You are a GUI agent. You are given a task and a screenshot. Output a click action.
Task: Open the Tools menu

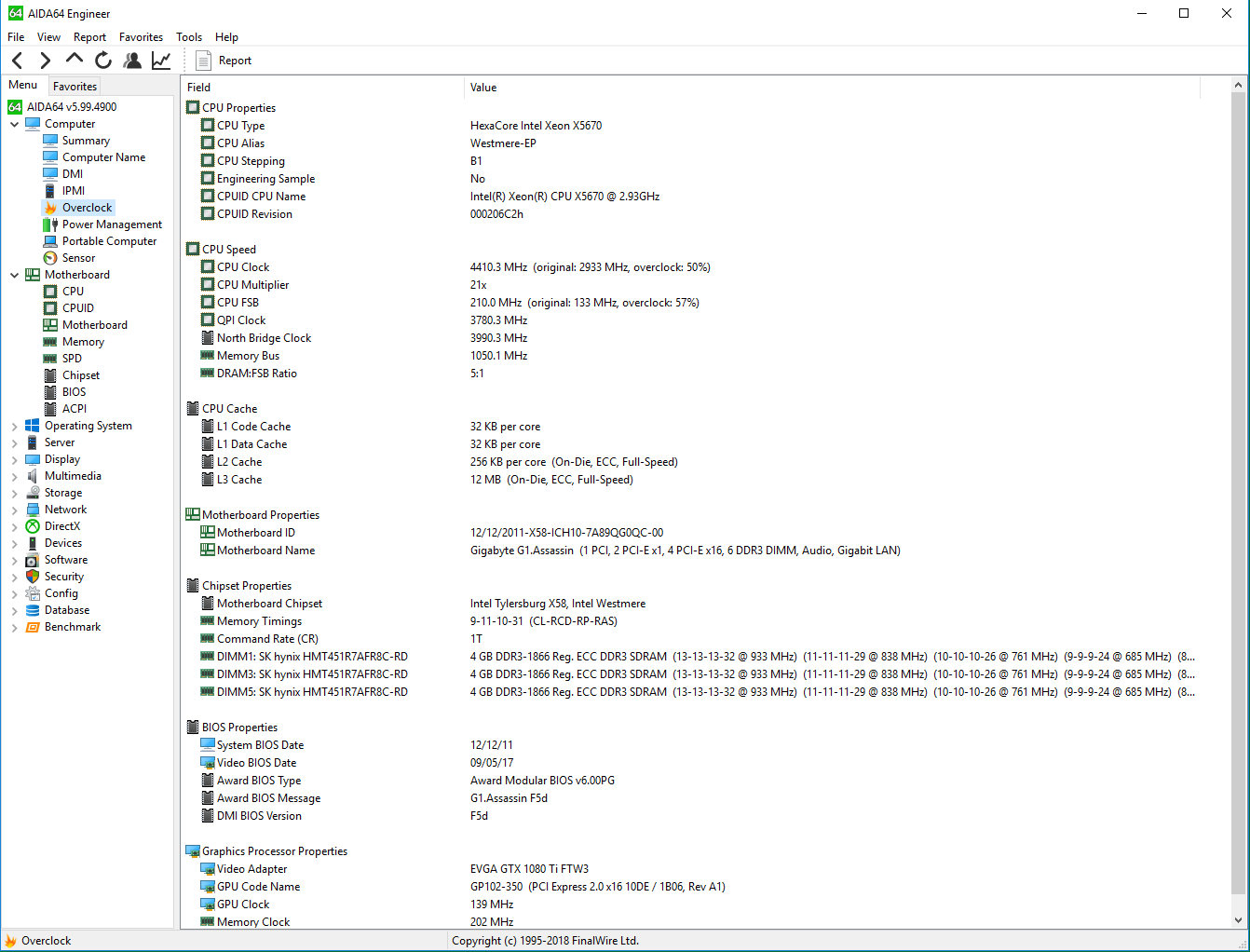click(x=189, y=37)
